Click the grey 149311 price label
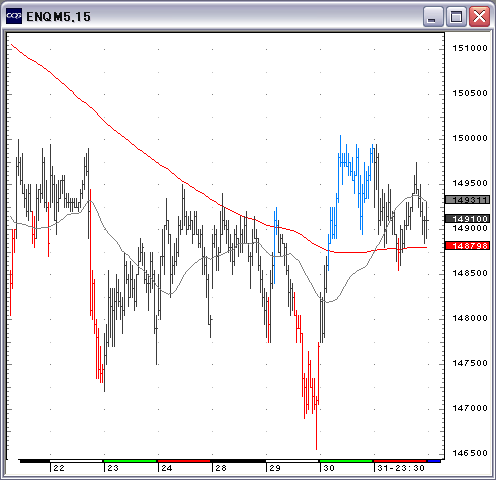 click(x=468, y=200)
